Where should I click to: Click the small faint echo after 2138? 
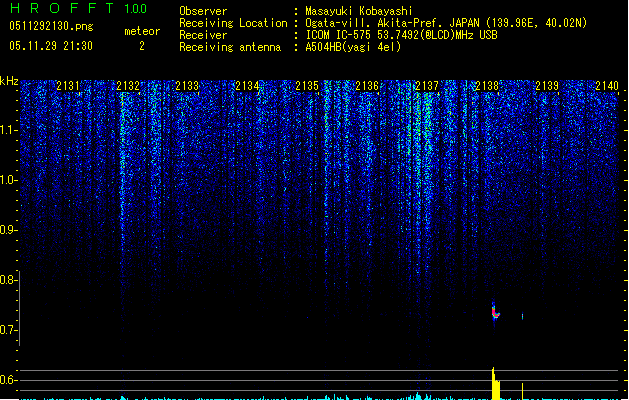coord(522,317)
